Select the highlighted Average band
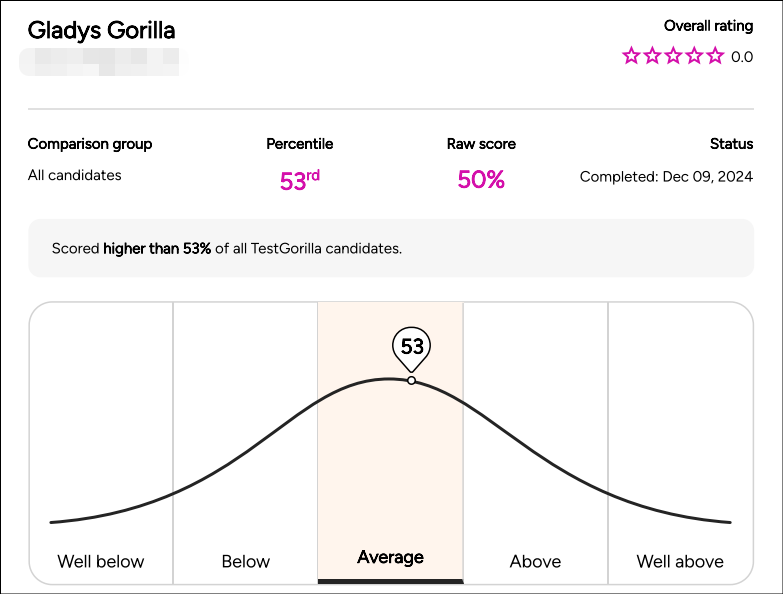 click(391, 443)
